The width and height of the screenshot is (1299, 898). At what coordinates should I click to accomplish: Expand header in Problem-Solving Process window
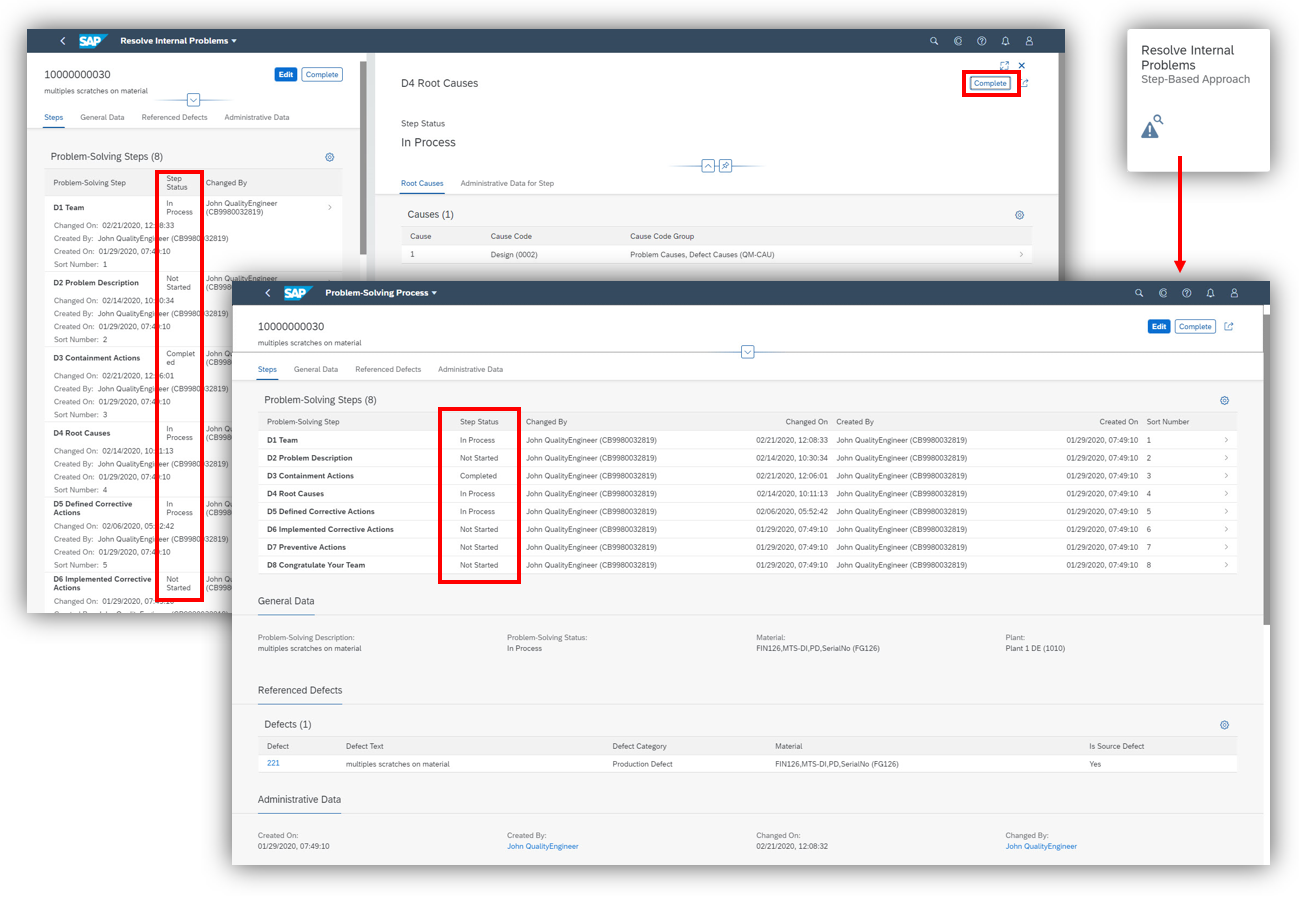pyautogui.click(x=747, y=352)
